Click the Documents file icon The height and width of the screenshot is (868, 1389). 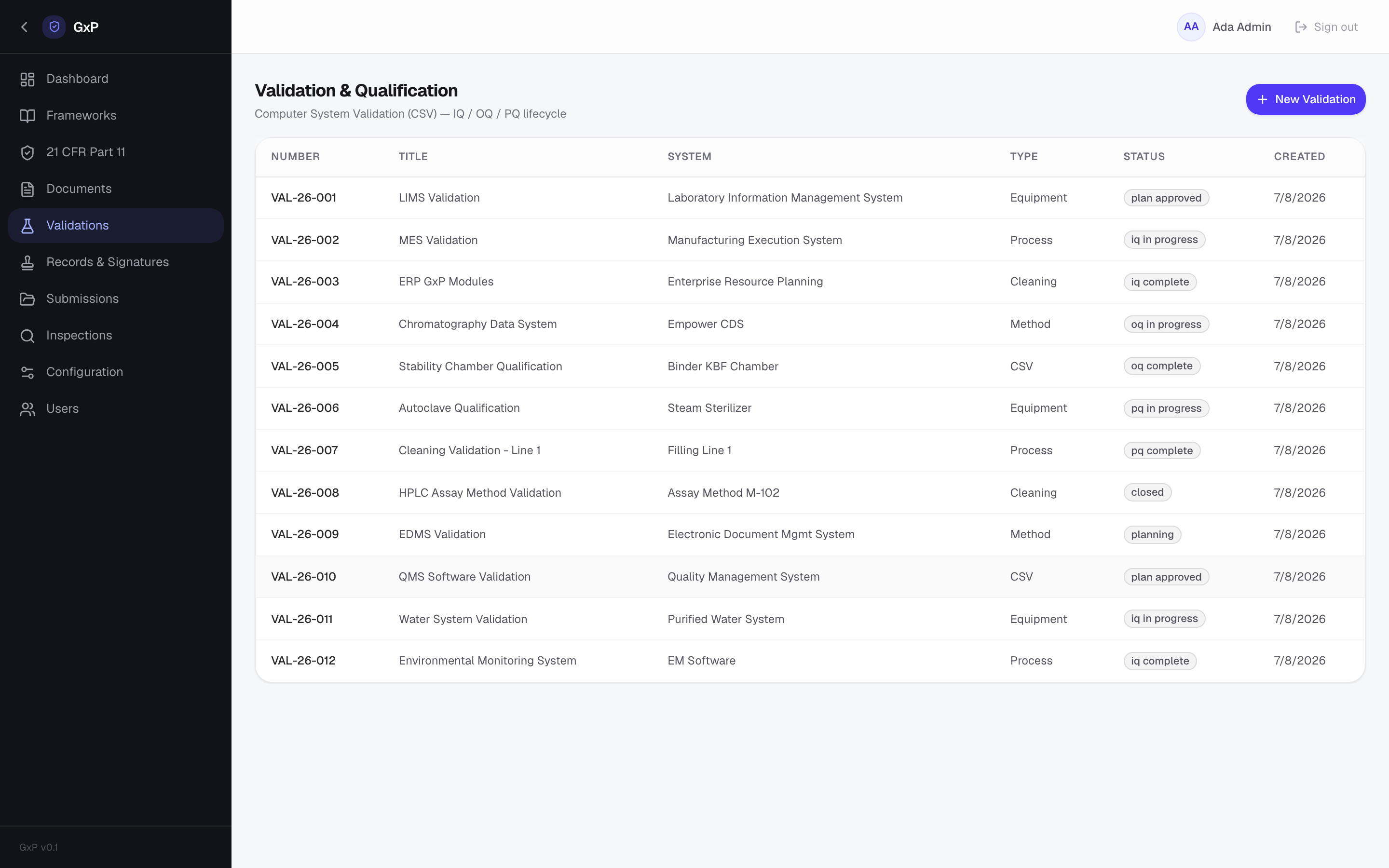27,190
